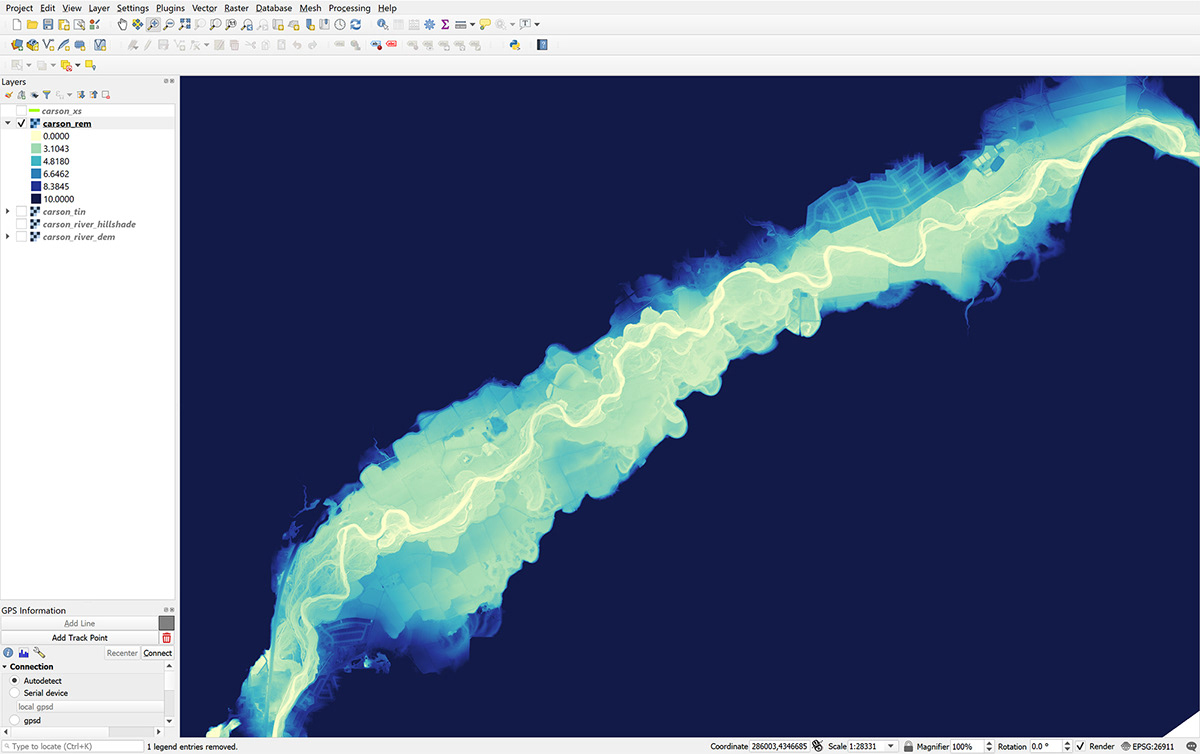Refresh the map canvas
This screenshot has height=754, width=1200.
coord(356,25)
